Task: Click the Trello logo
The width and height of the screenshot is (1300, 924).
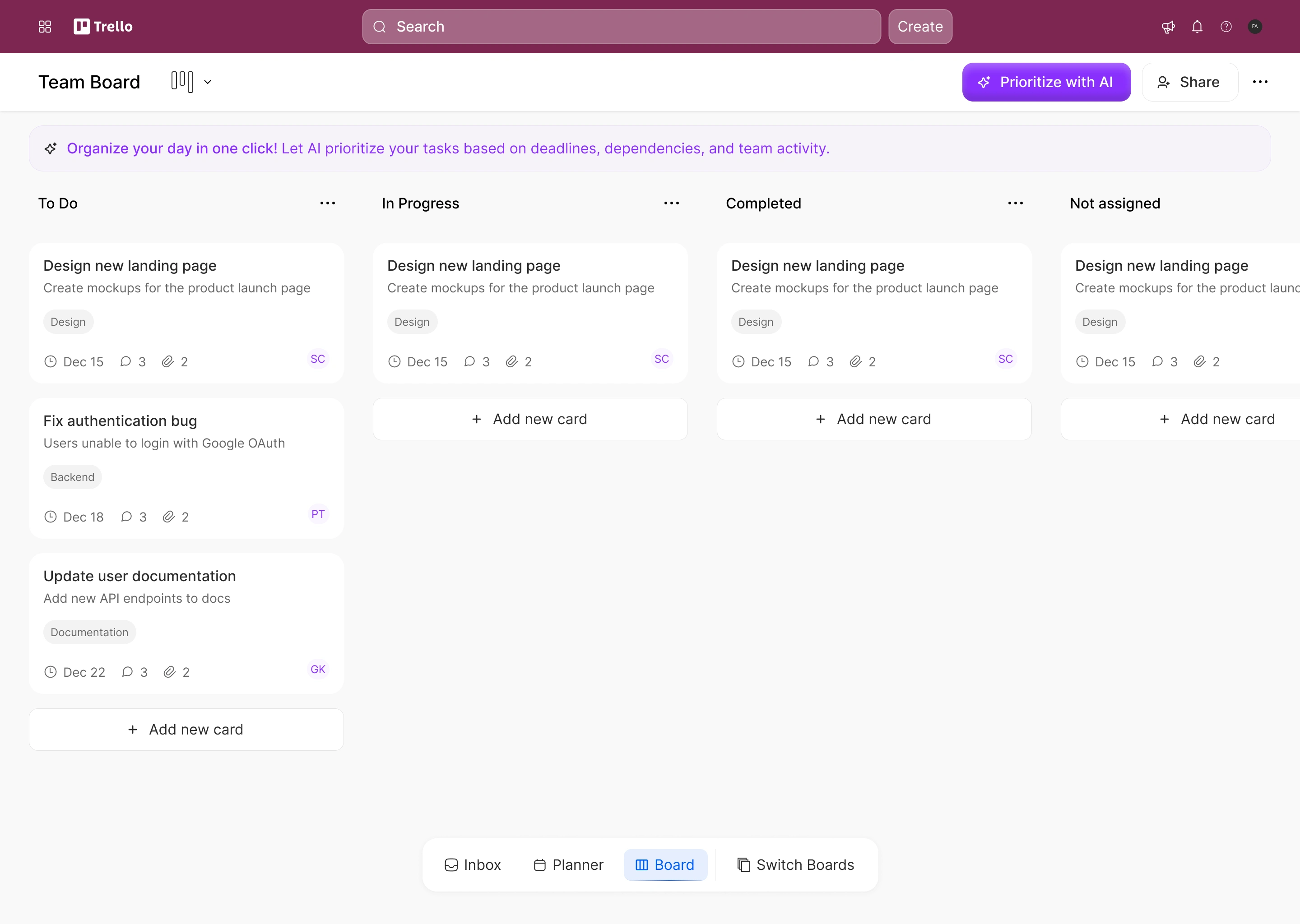Action: click(x=103, y=27)
